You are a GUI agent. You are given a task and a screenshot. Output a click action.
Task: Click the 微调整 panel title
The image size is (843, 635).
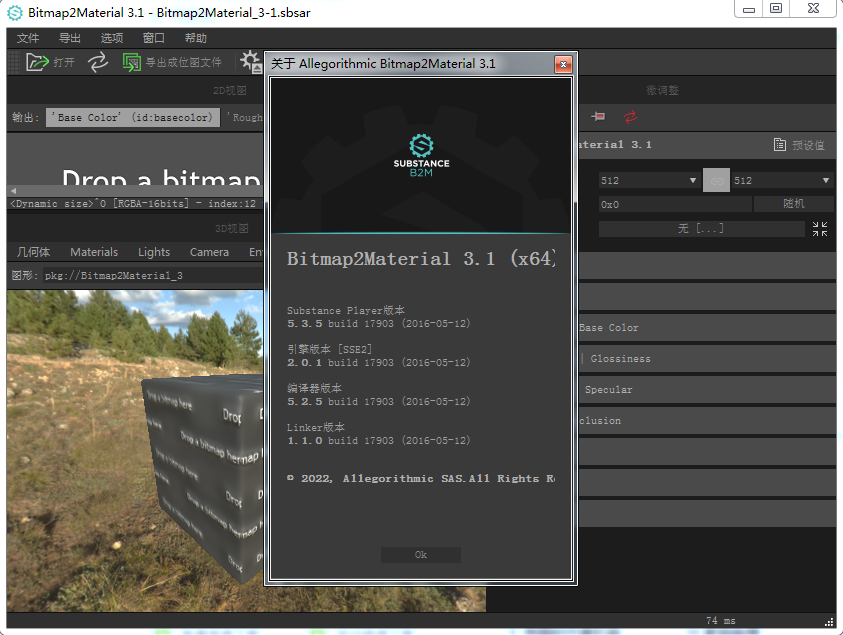(662, 90)
